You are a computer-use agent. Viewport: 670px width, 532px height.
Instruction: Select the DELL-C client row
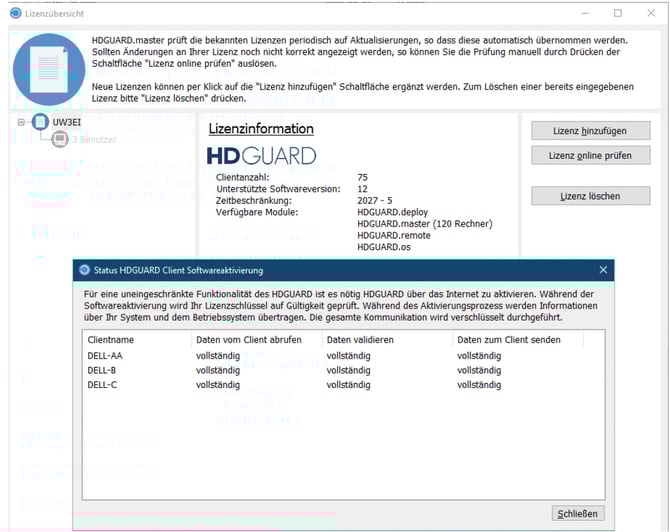click(344, 385)
